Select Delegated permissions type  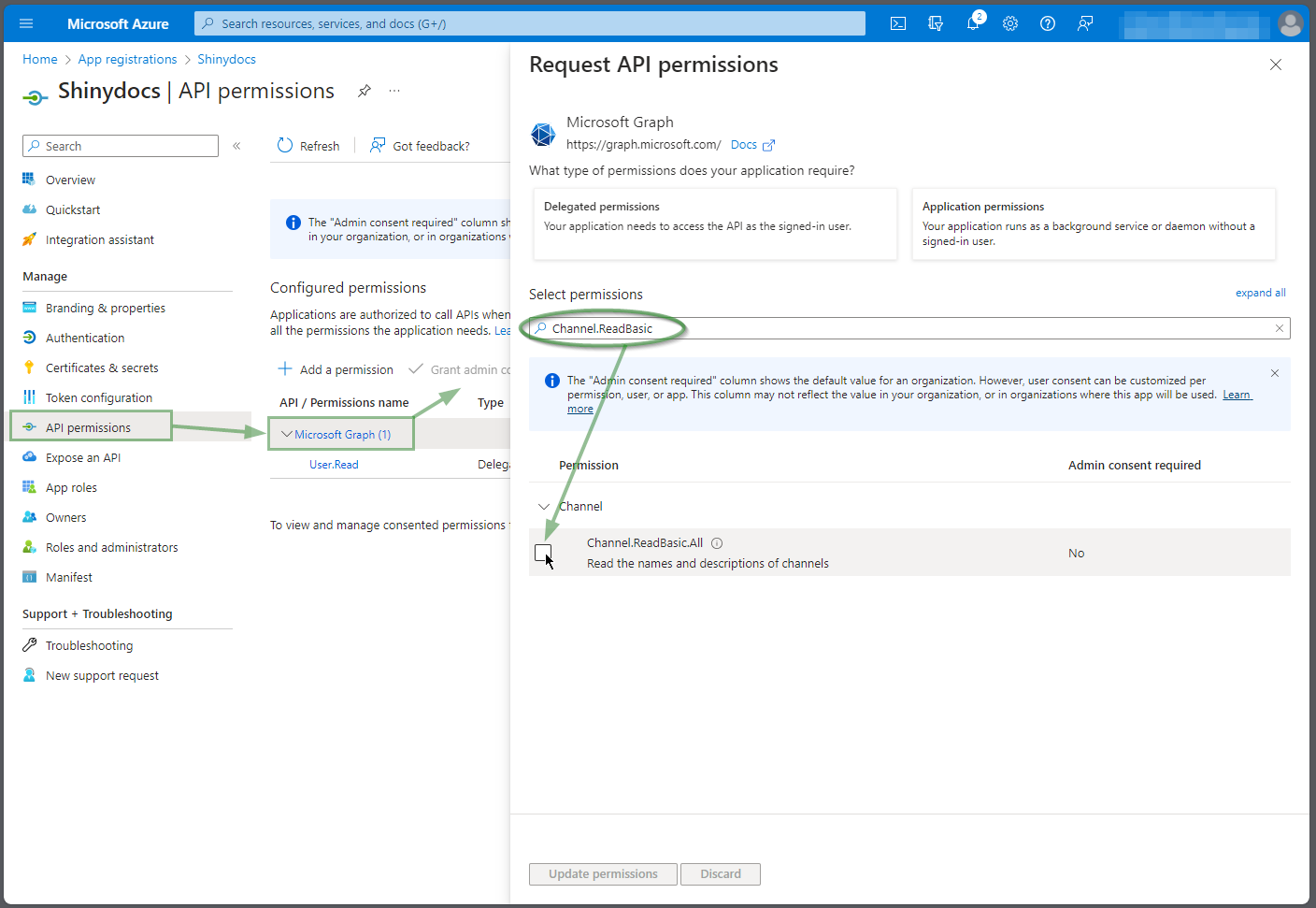(x=715, y=224)
